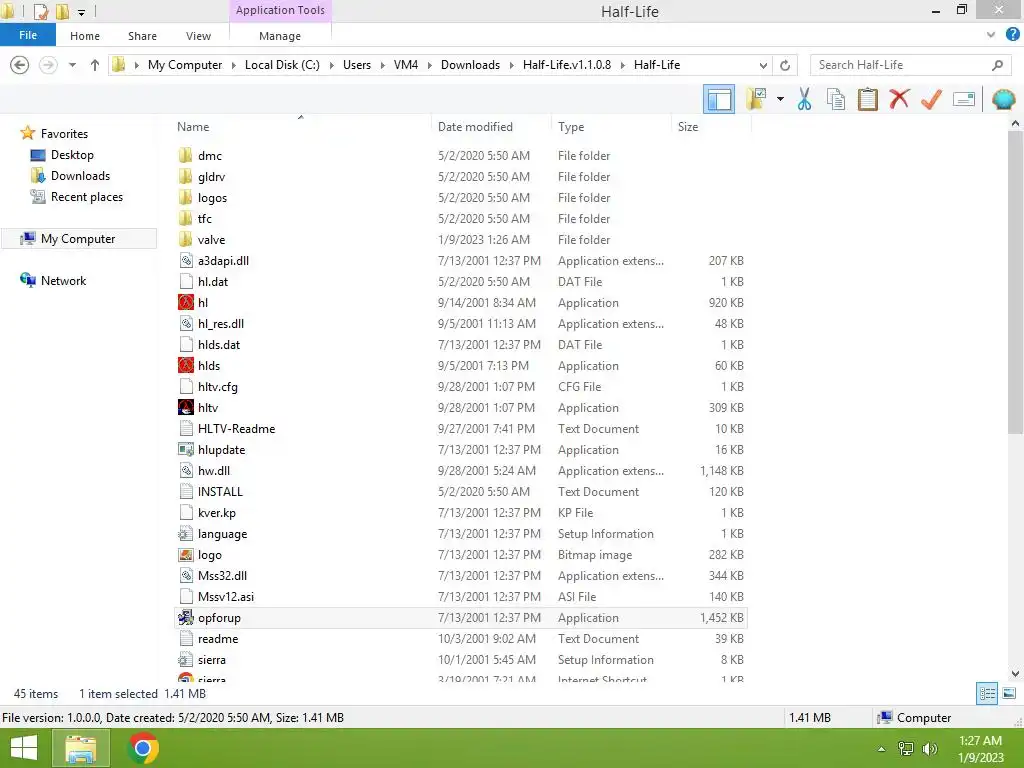Open the folder options dropdown arrow
This screenshot has height=768, width=1024.
coord(780,99)
